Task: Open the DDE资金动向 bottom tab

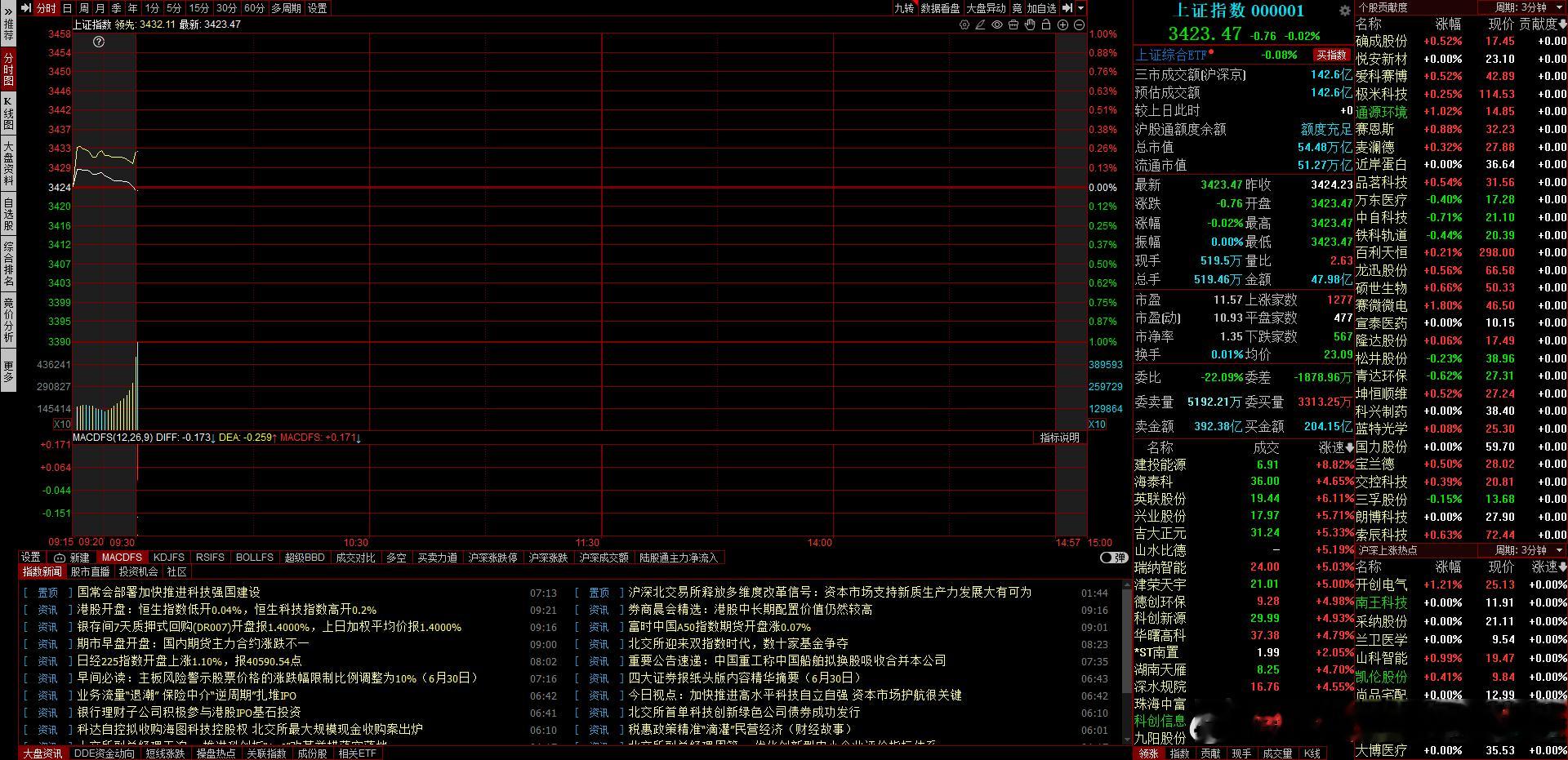Action: 104,753
